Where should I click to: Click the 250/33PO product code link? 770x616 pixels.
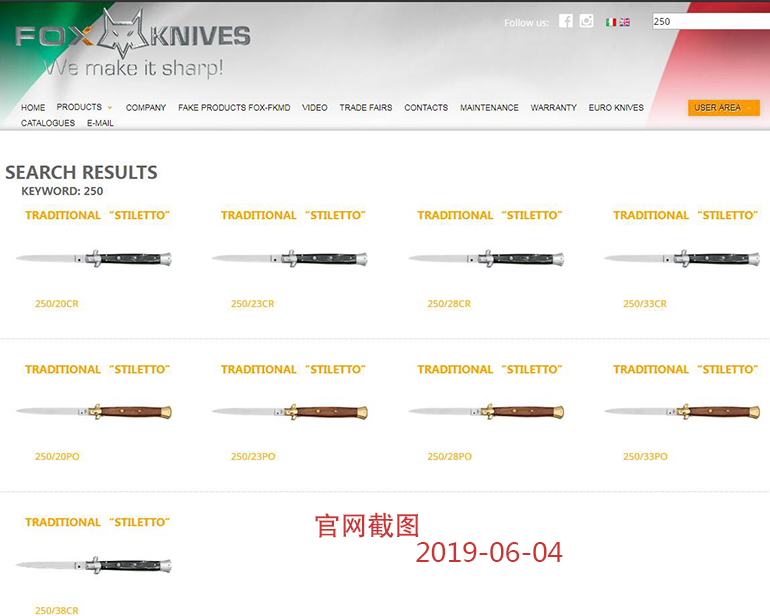[x=645, y=456]
